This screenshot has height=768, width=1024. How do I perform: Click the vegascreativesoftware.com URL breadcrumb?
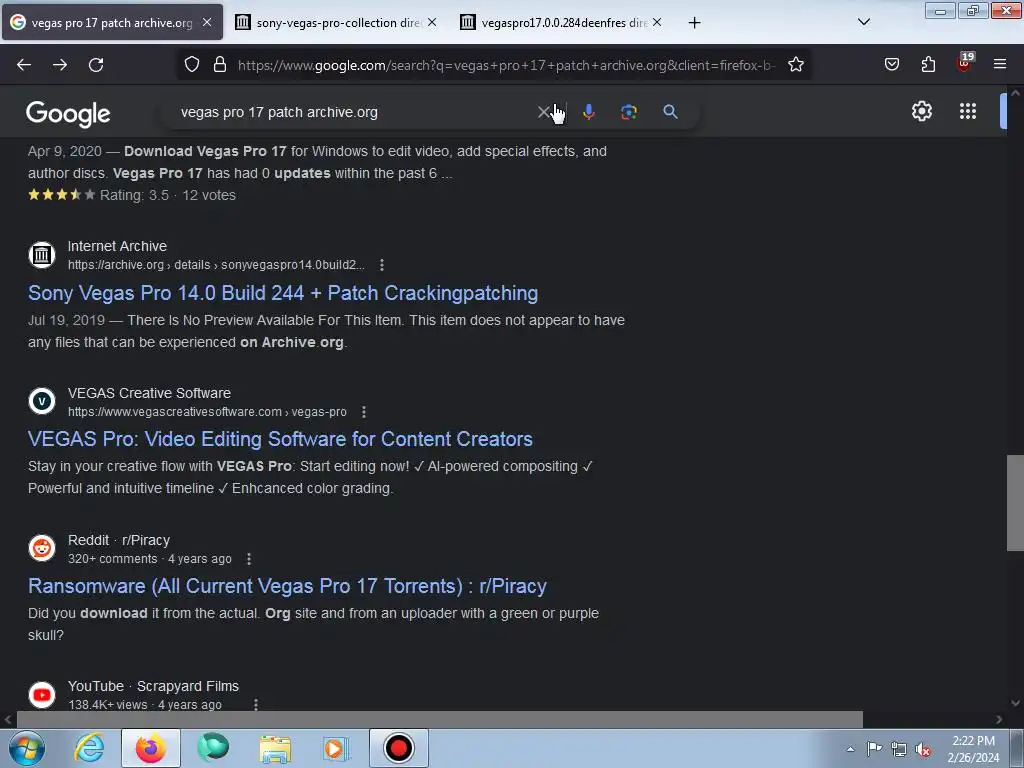pyautogui.click(x=207, y=412)
